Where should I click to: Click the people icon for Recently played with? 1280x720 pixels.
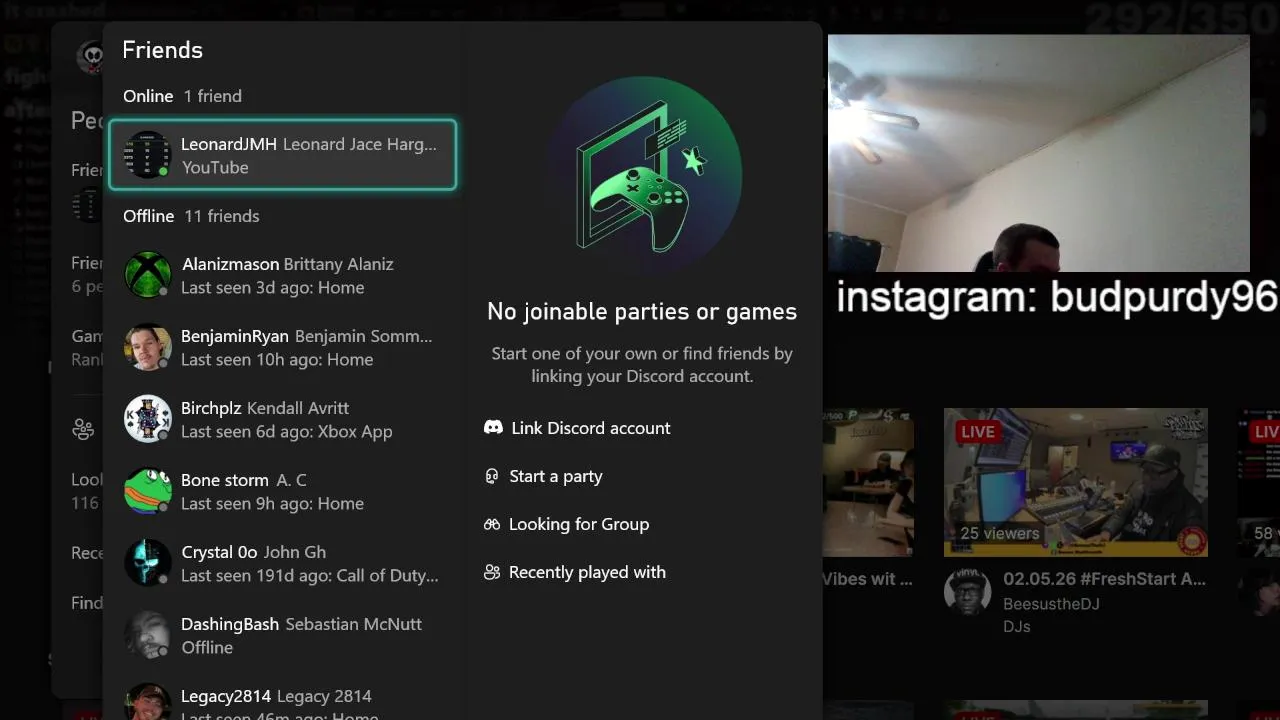point(491,572)
